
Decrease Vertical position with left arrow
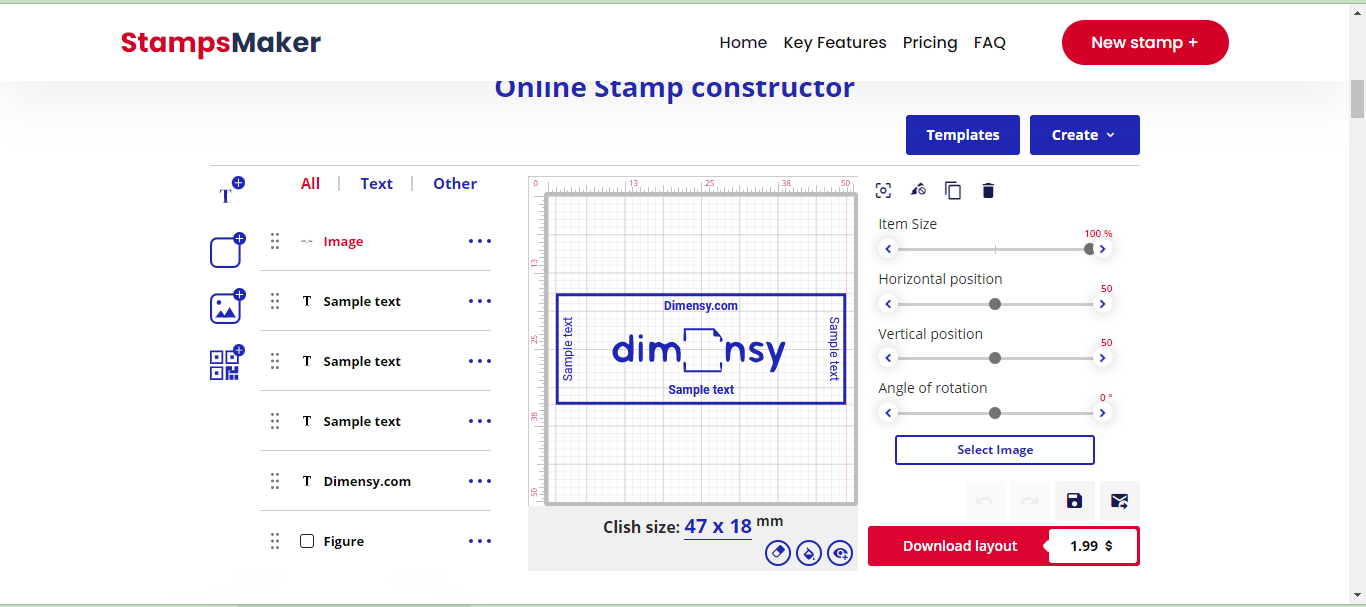[x=887, y=358]
